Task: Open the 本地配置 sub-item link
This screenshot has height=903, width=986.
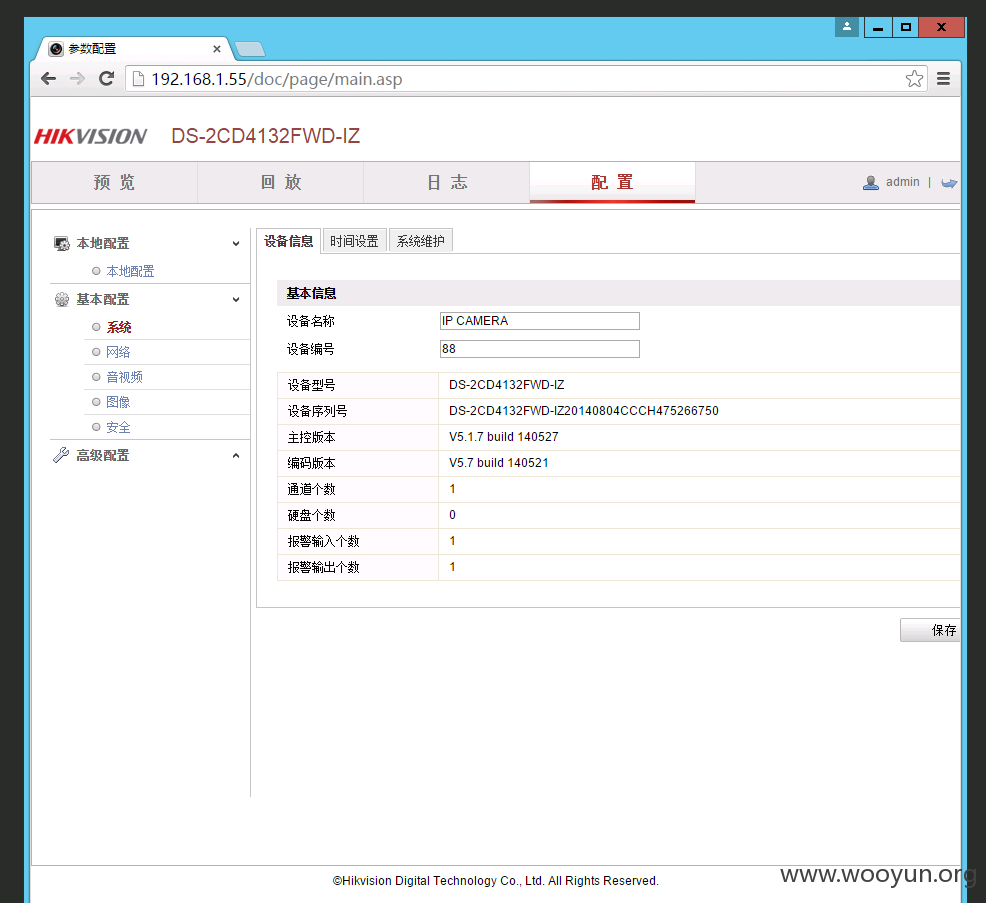Action: click(x=130, y=271)
